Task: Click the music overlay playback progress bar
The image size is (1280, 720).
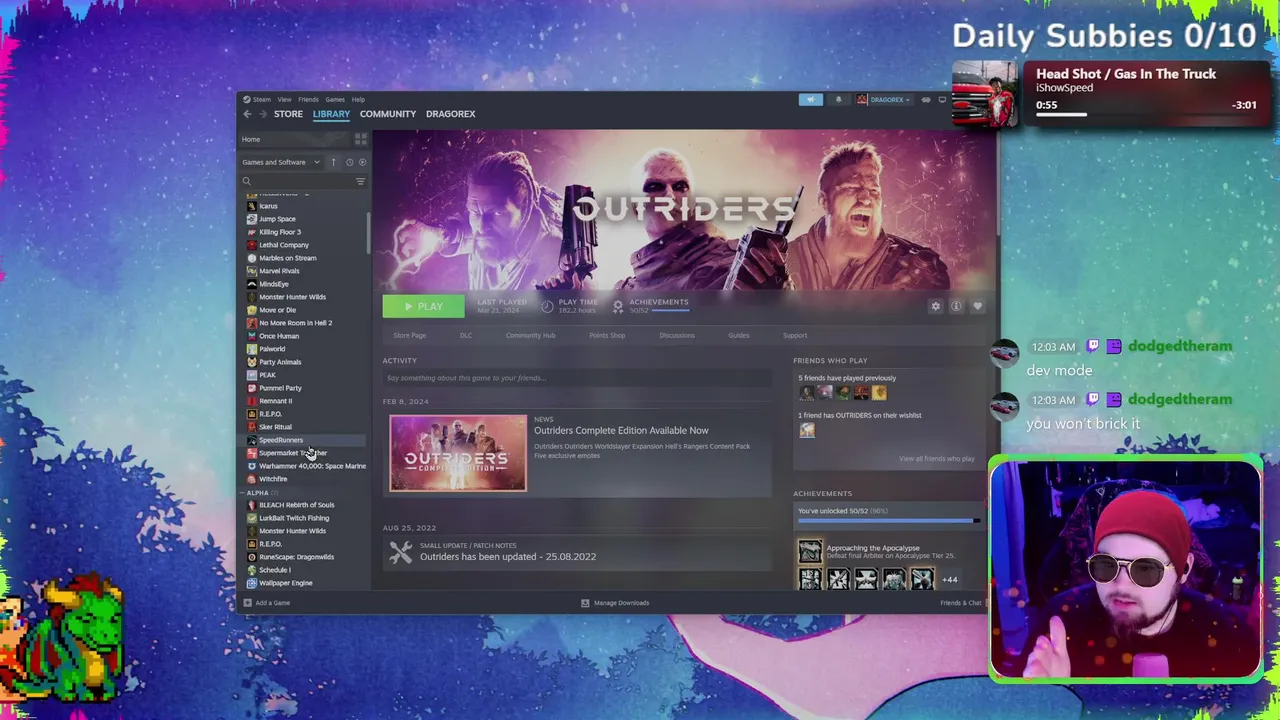Action: pos(1146,114)
